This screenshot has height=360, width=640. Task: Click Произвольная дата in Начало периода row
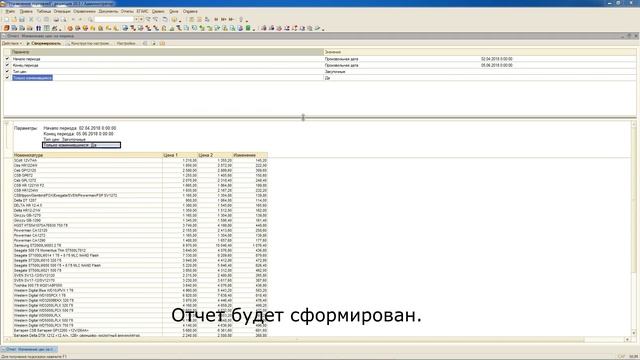tap(341, 59)
